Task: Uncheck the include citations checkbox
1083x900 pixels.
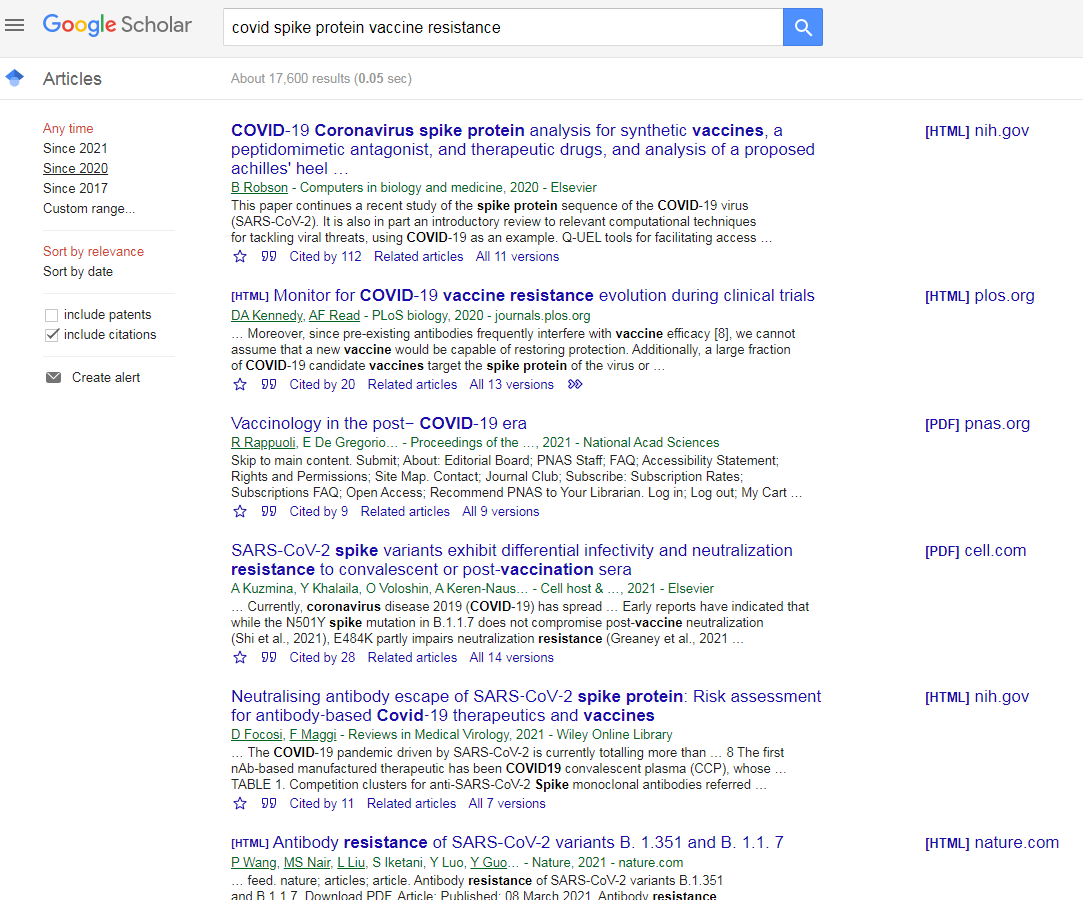Action: tap(51, 335)
